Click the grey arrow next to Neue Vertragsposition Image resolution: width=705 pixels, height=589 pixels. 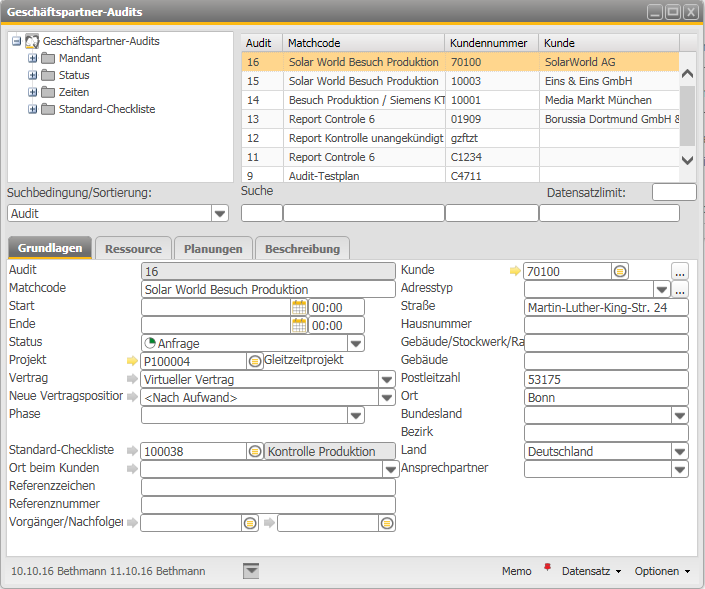[132, 397]
